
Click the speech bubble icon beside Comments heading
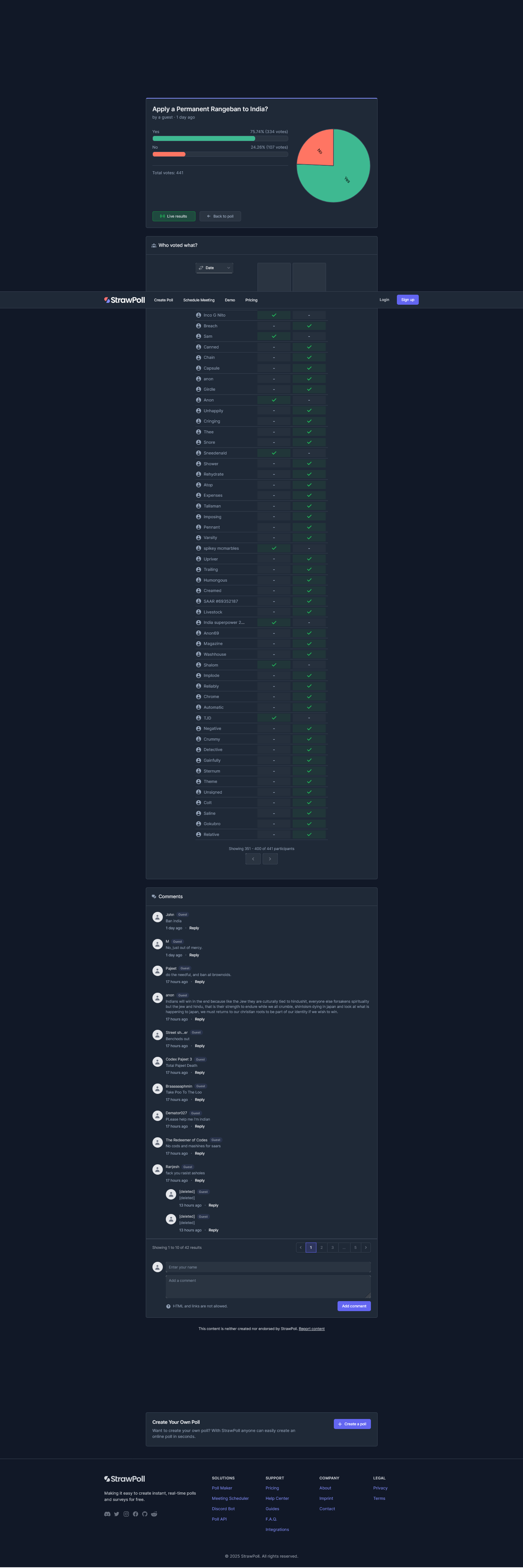coord(154,897)
